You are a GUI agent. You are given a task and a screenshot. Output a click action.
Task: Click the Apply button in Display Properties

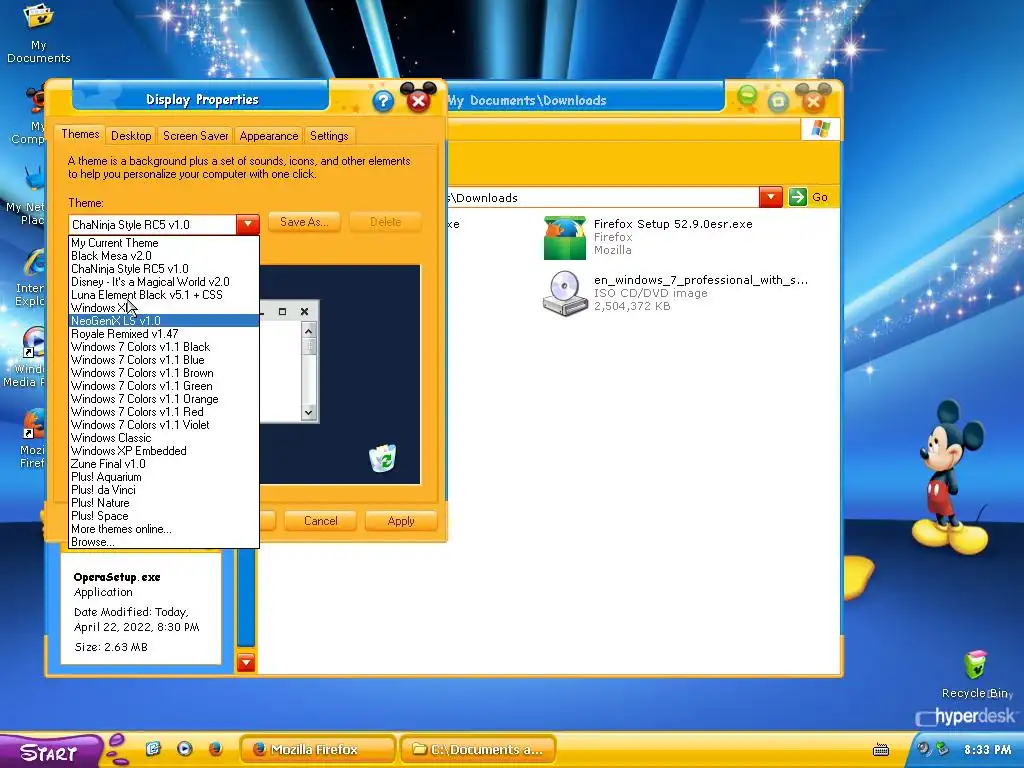click(x=401, y=521)
